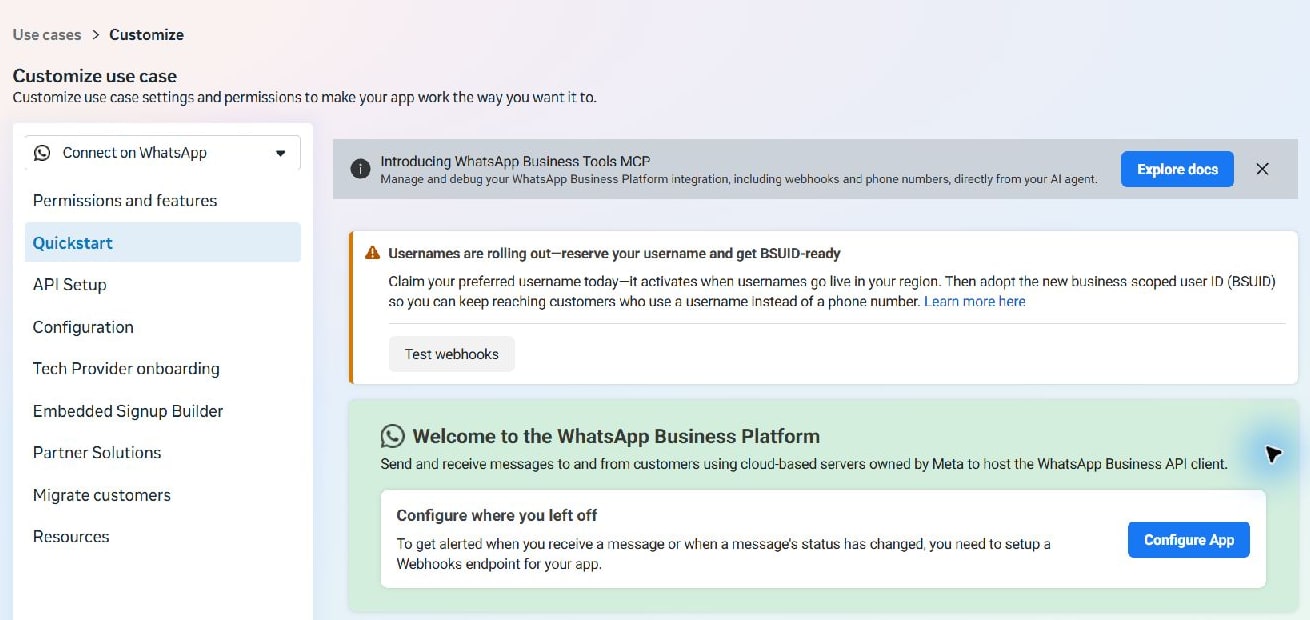The height and width of the screenshot is (620, 1310).
Task: Click the caret arrow of use case selector
Action: pyautogui.click(x=281, y=153)
